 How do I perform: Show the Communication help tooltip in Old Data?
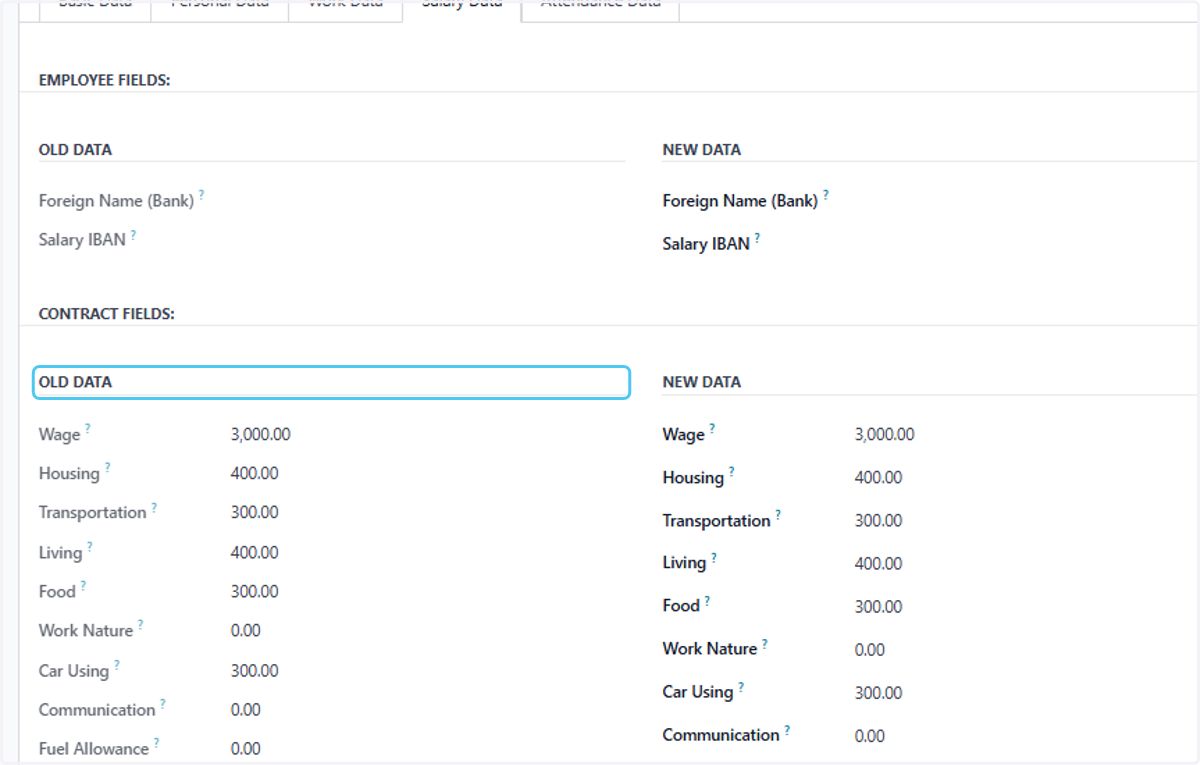(x=162, y=704)
